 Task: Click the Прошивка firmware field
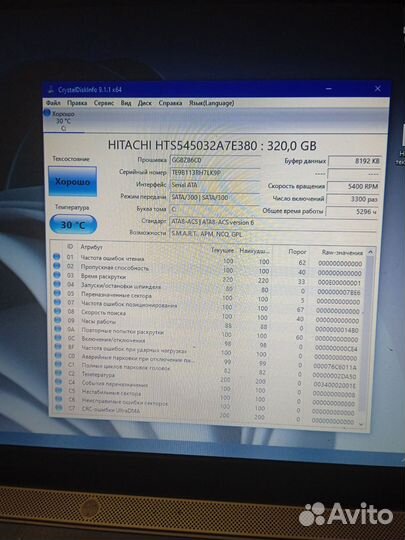(x=215, y=160)
